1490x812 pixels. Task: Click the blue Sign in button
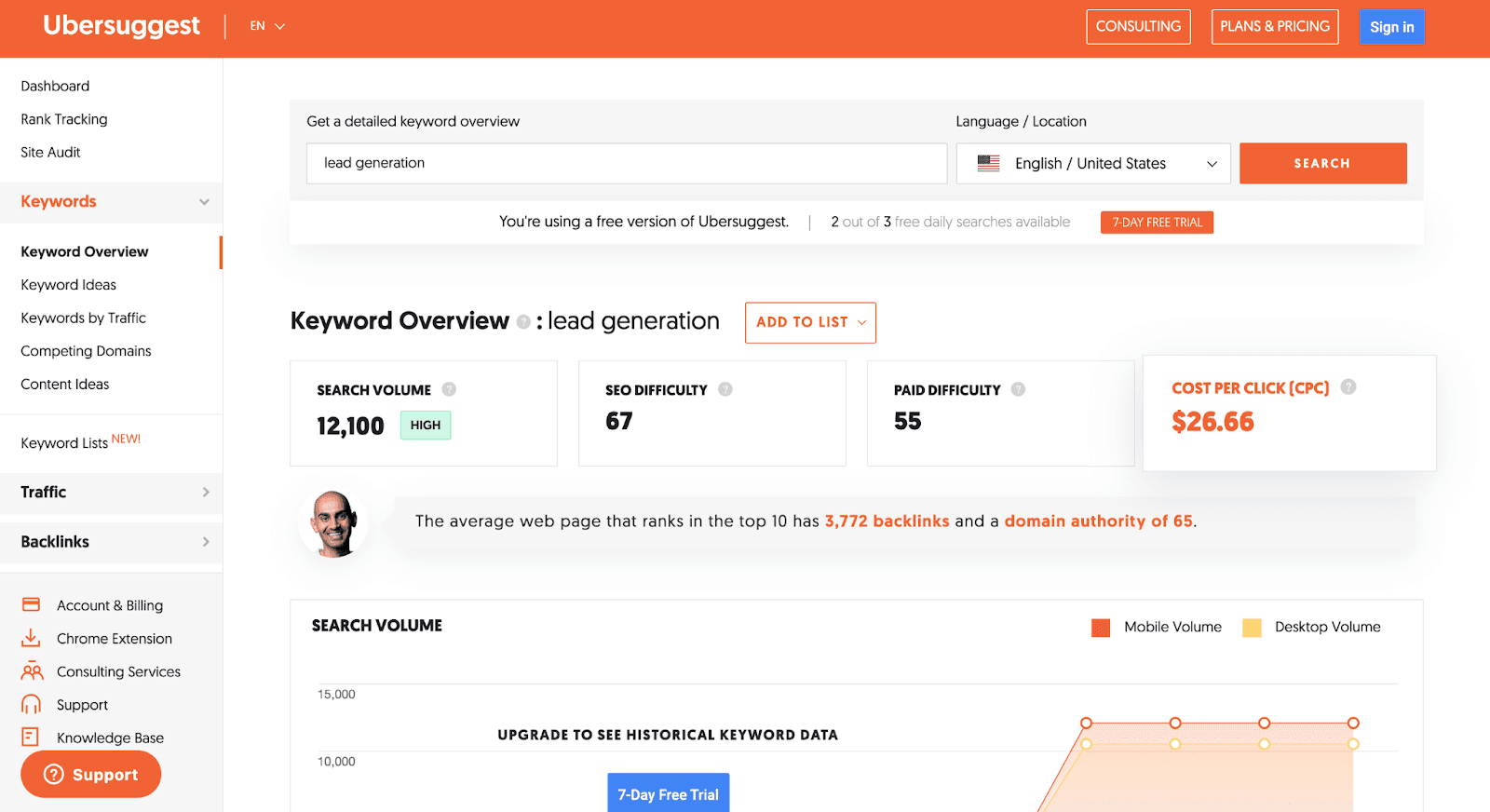1391,27
